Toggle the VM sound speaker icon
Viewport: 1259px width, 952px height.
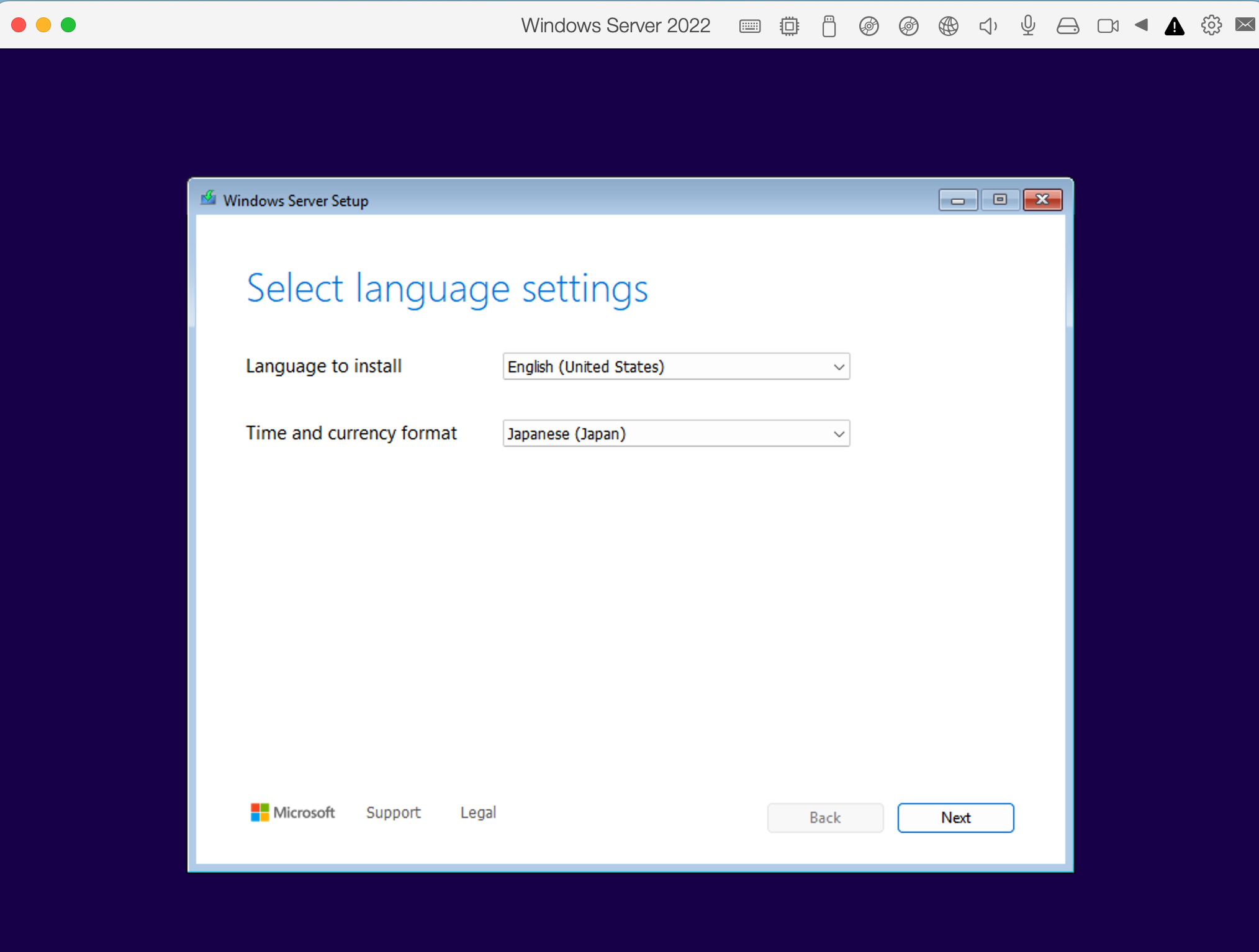pos(988,26)
